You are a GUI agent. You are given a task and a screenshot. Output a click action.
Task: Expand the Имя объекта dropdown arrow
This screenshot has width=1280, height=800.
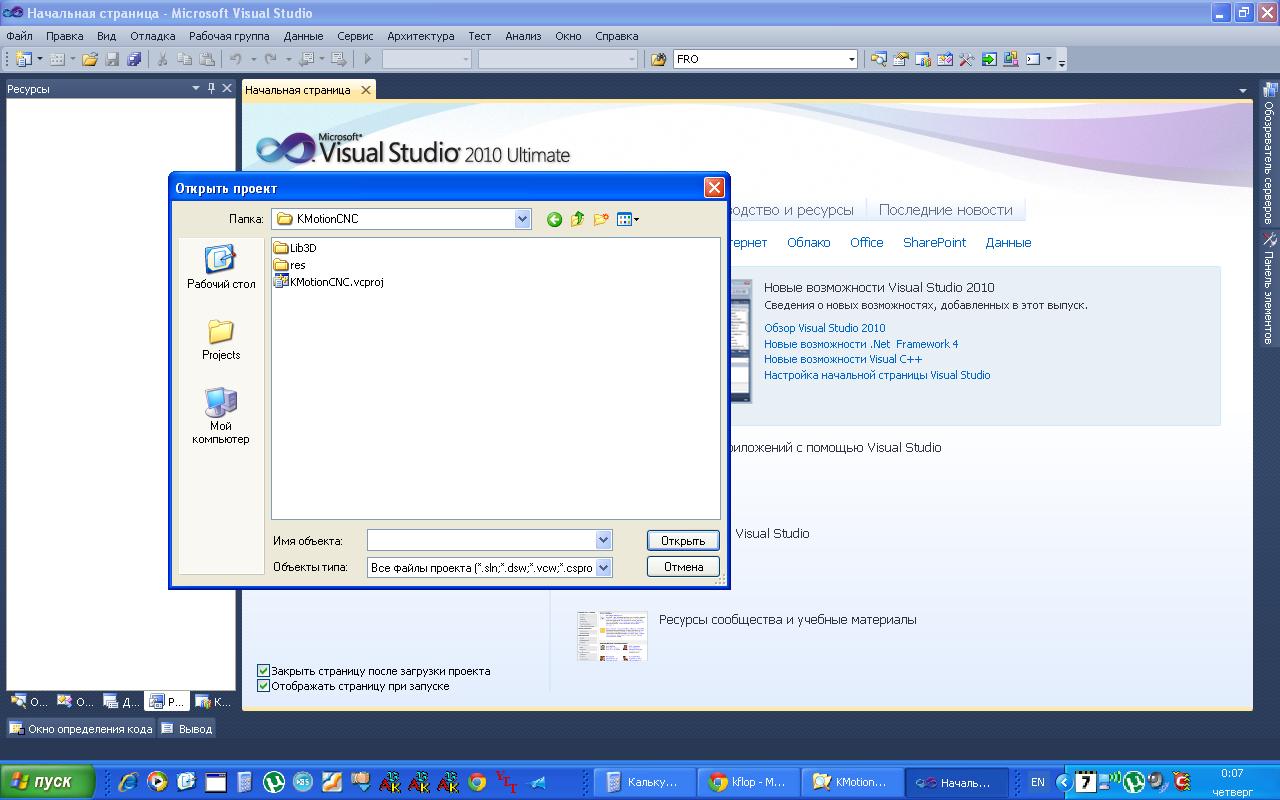(x=603, y=540)
